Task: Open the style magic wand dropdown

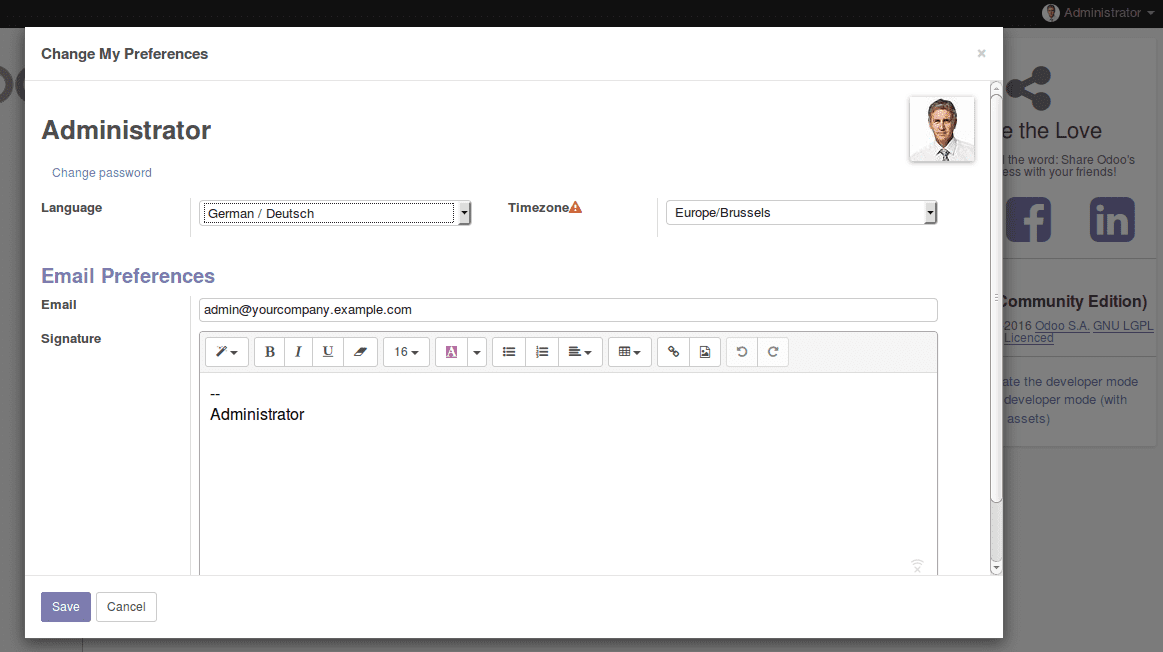Action: [x=227, y=352]
